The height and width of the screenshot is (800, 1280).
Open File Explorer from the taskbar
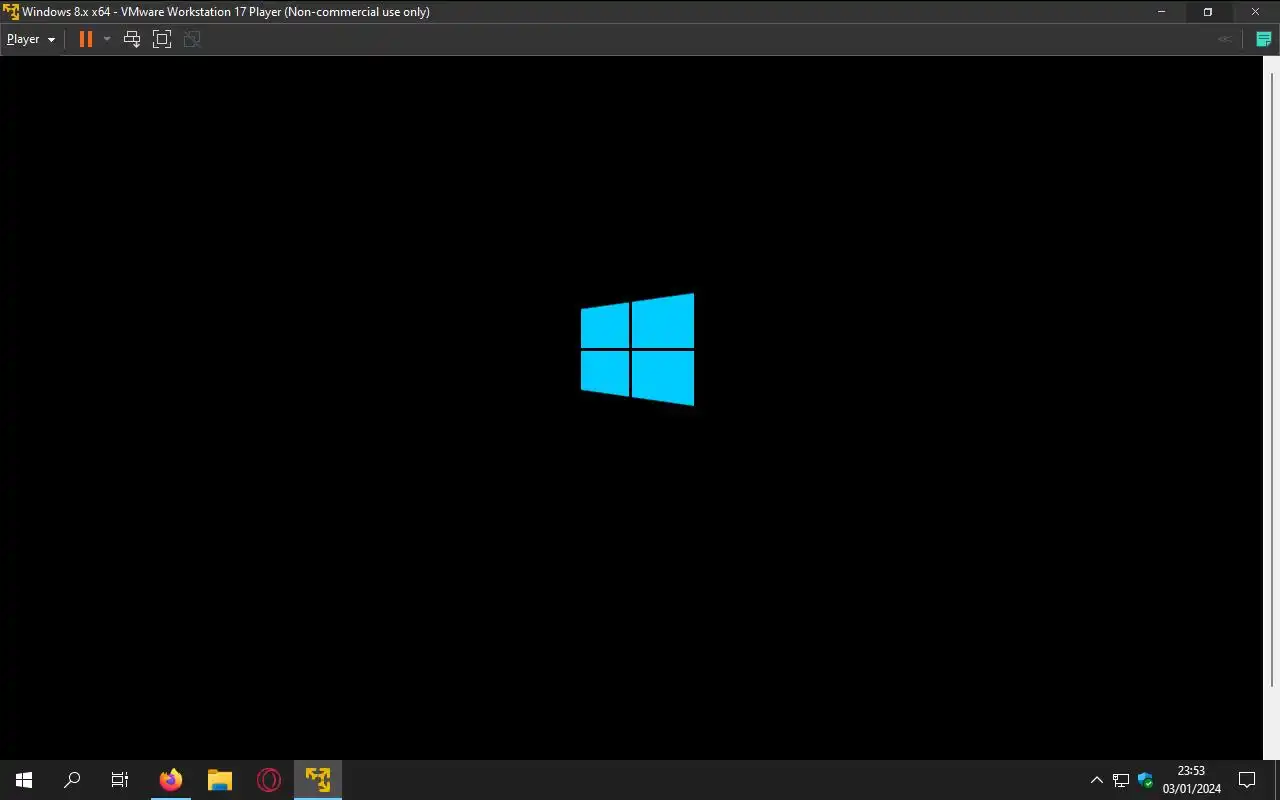(x=220, y=780)
